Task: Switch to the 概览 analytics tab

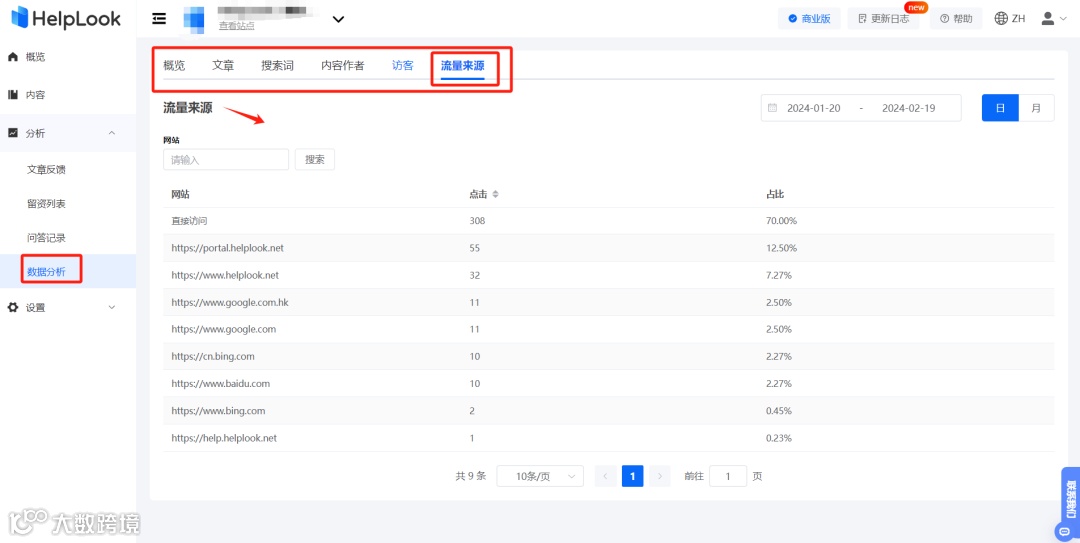Action: (x=174, y=65)
